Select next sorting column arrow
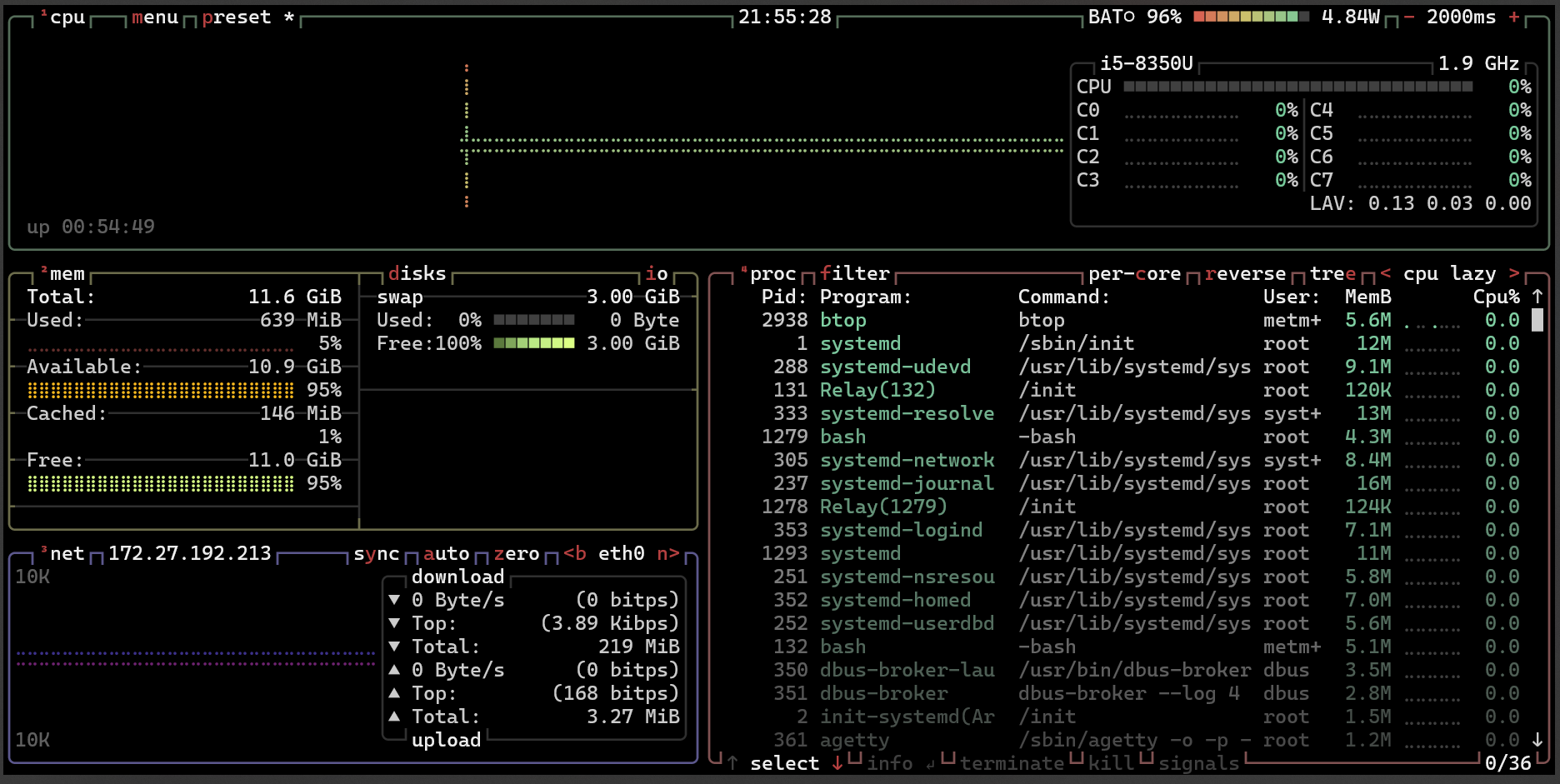Viewport: 1560px width, 784px height. tap(1514, 273)
